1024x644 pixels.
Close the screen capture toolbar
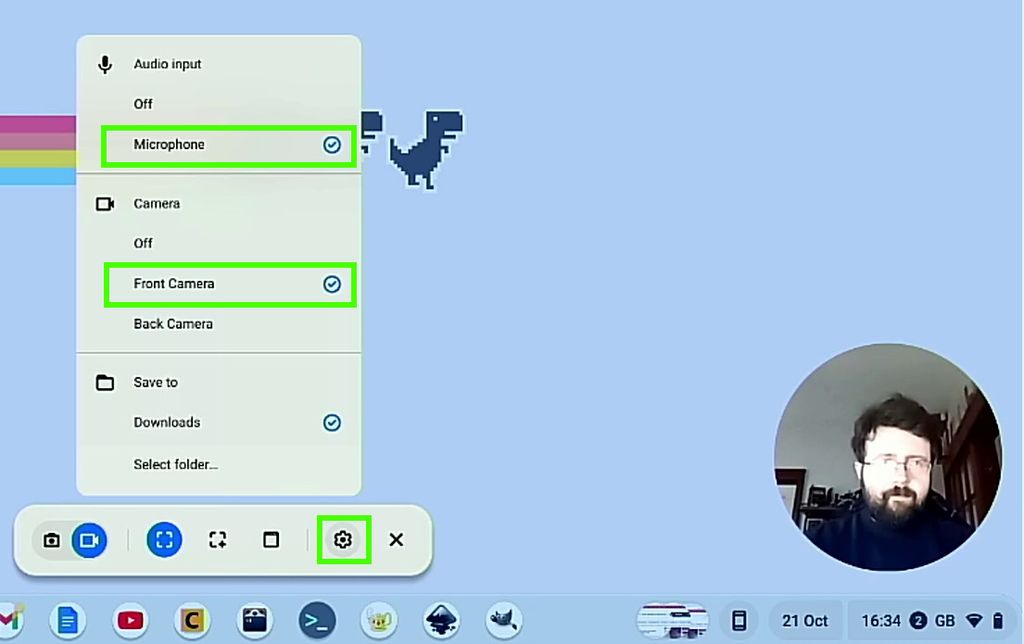point(396,540)
